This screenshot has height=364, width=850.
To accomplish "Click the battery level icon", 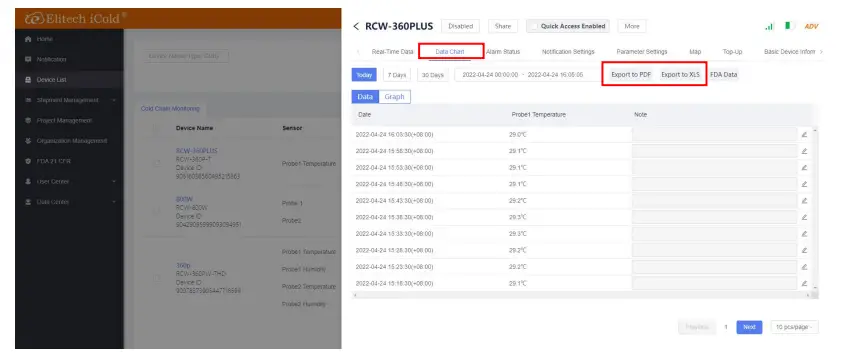I will tap(789, 26).
